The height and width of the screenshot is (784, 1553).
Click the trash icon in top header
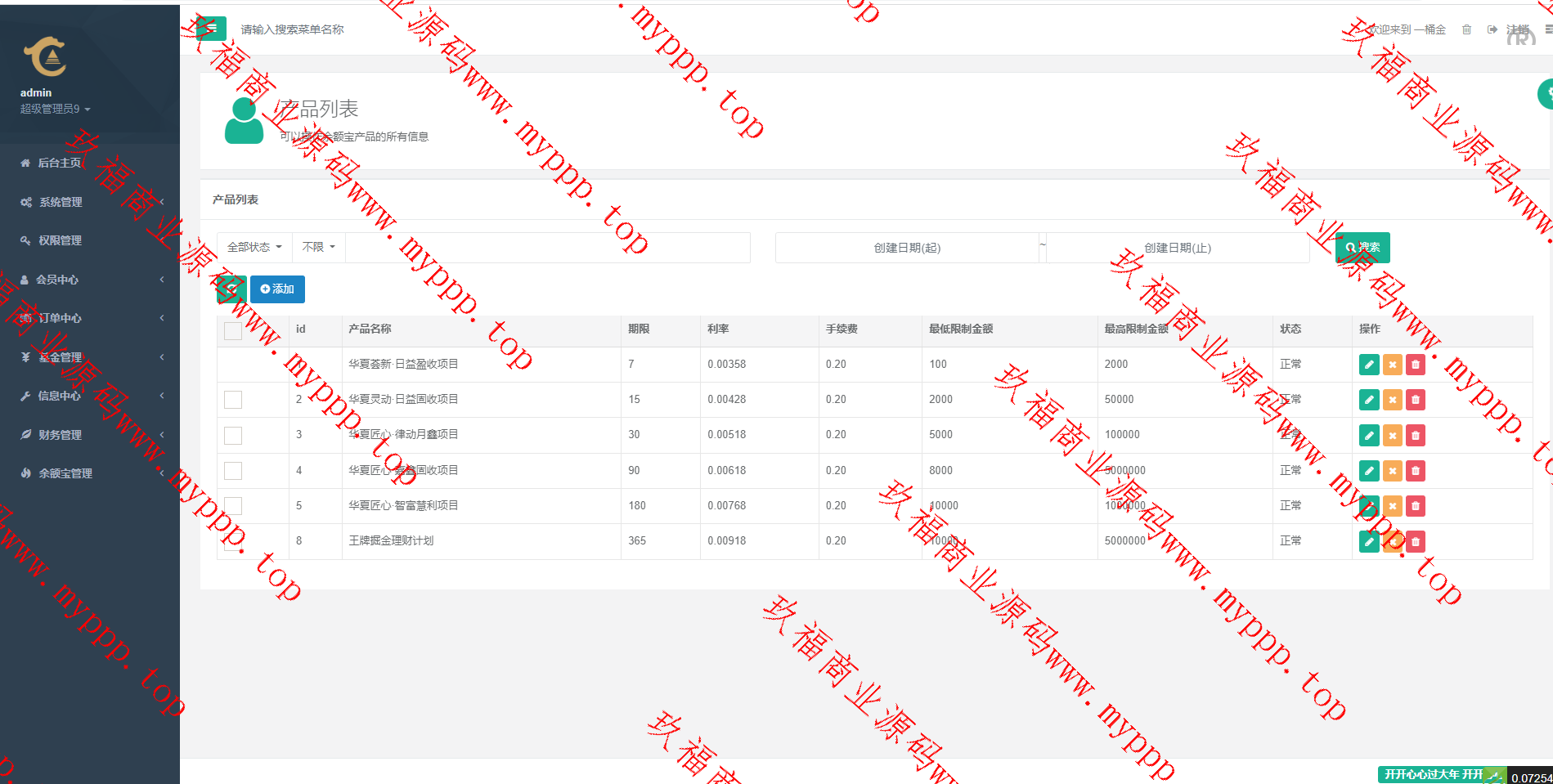(1466, 29)
